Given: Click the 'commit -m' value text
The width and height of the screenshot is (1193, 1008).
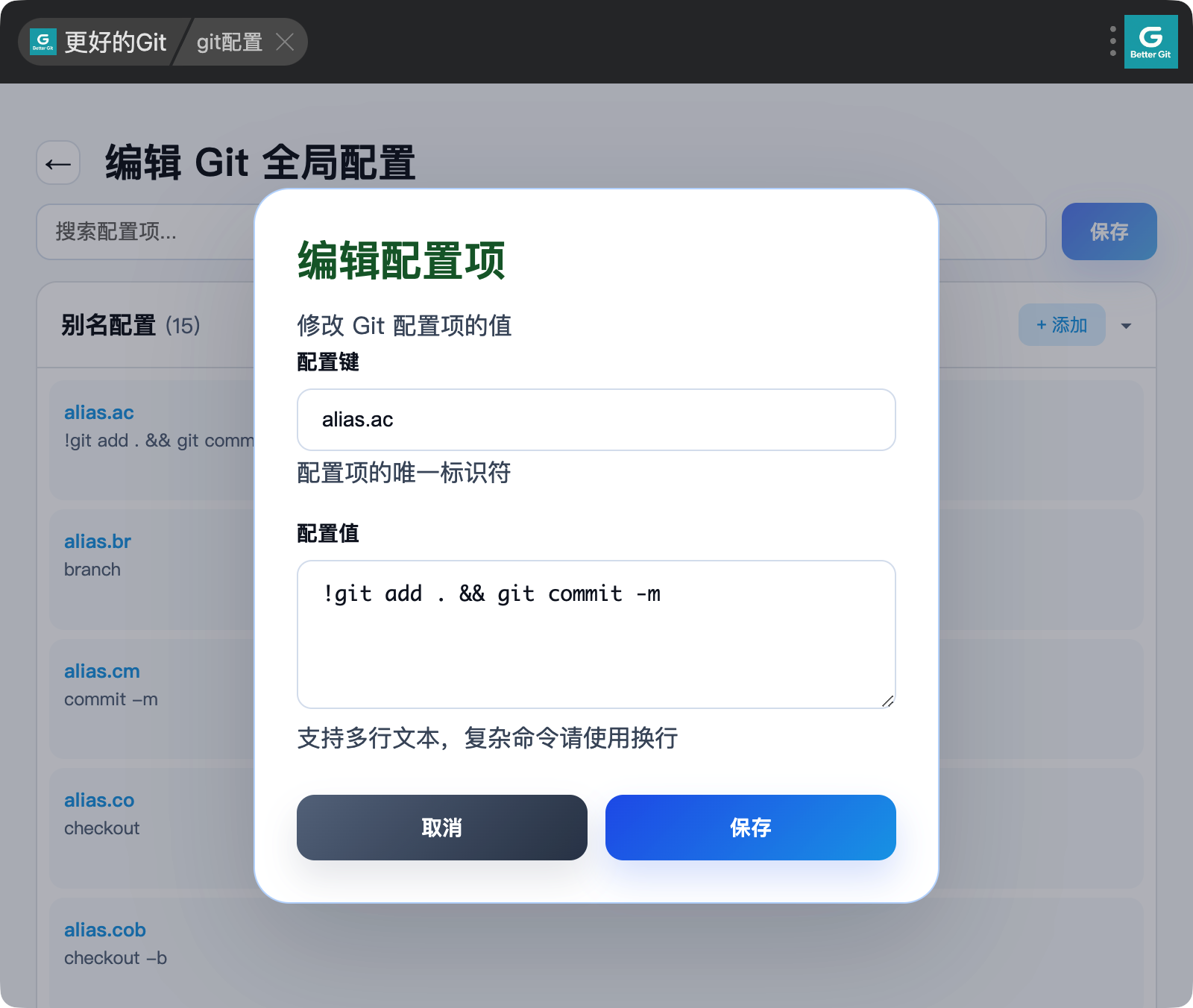Looking at the screenshot, I should tap(111, 699).
